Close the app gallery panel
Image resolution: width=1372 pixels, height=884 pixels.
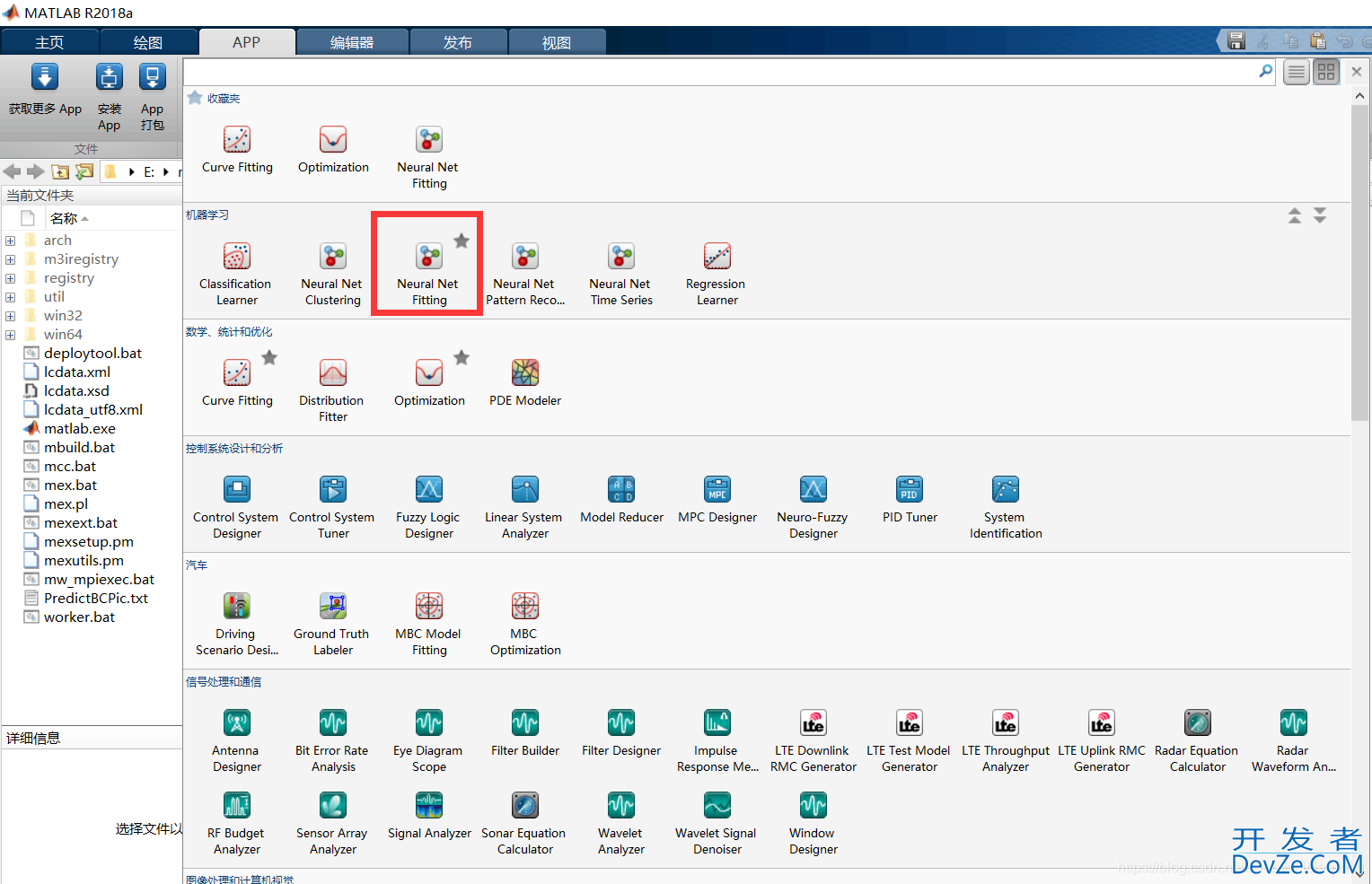(x=1357, y=72)
